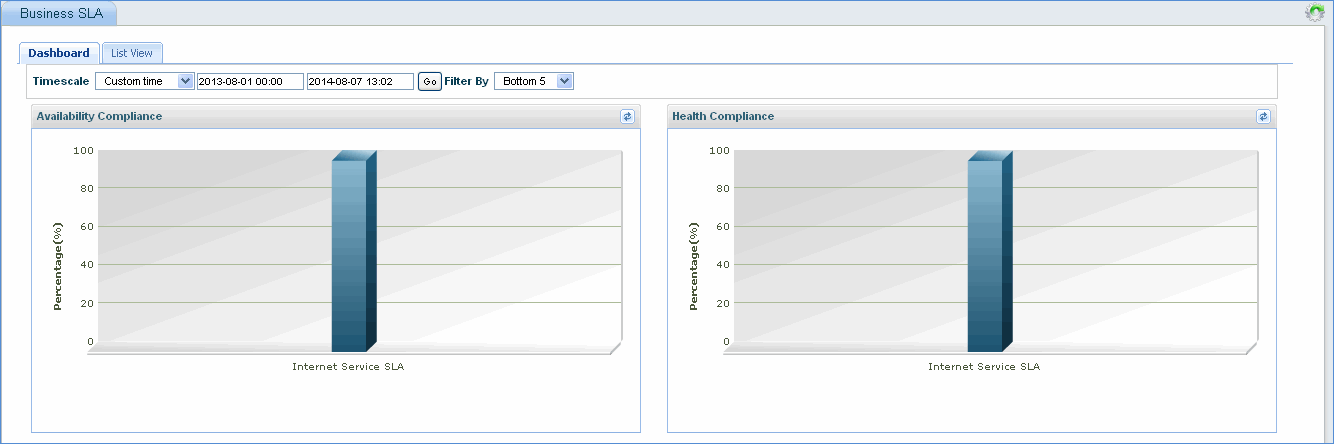Edit the end date field 2014-08-07 13:02
This screenshot has height=444, width=1334.
point(360,81)
